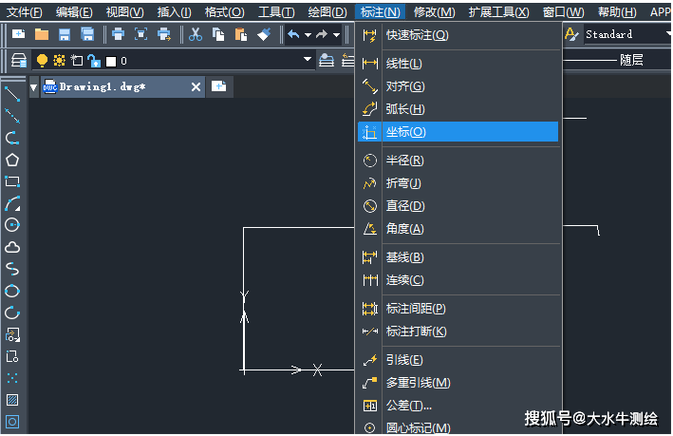The height and width of the screenshot is (436, 673).
Task: Choose 折弯(J) jogged dimension
Action: pyautogui.click(x=458, y=183)
